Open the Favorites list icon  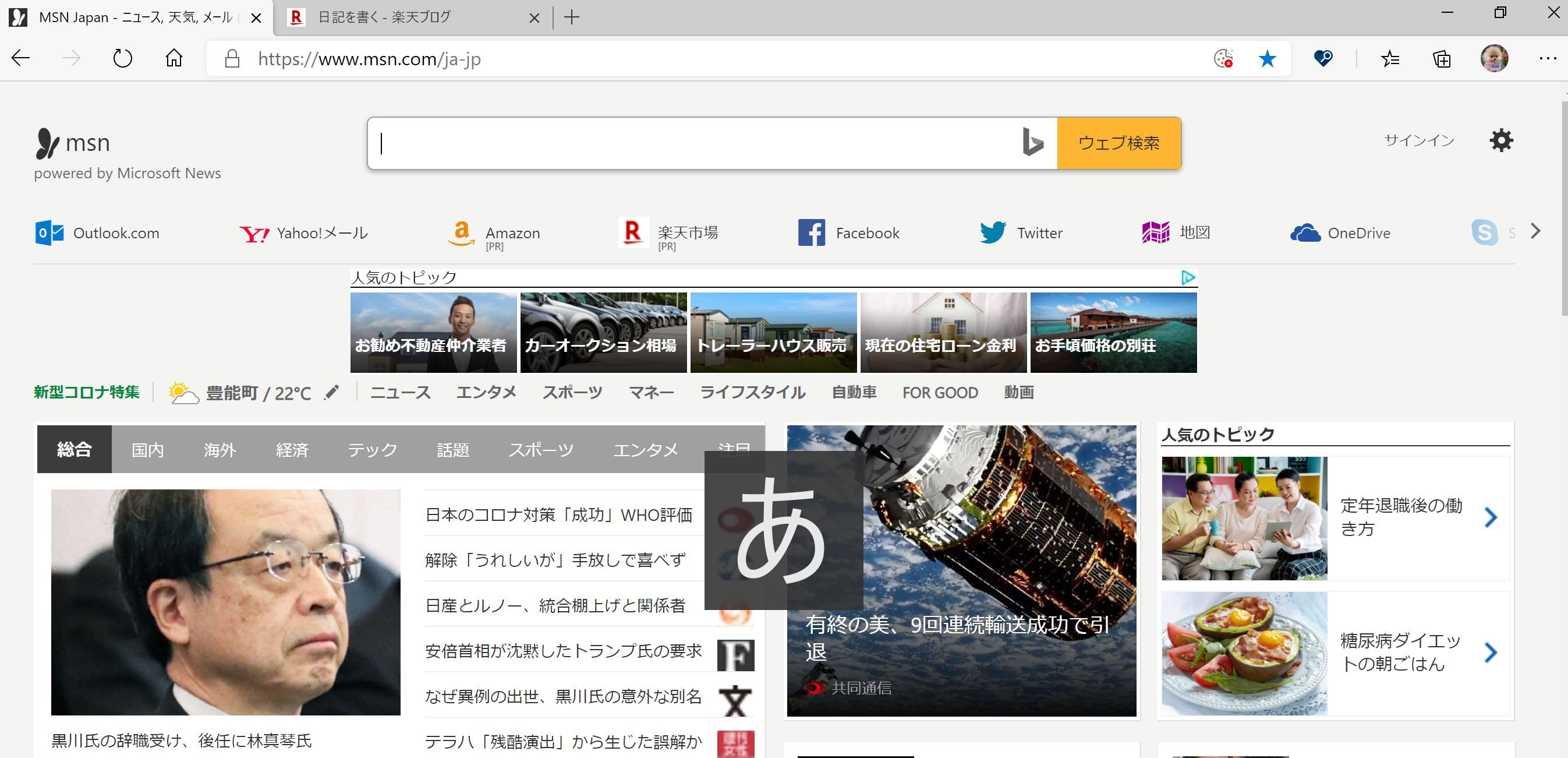(1390, 58)
